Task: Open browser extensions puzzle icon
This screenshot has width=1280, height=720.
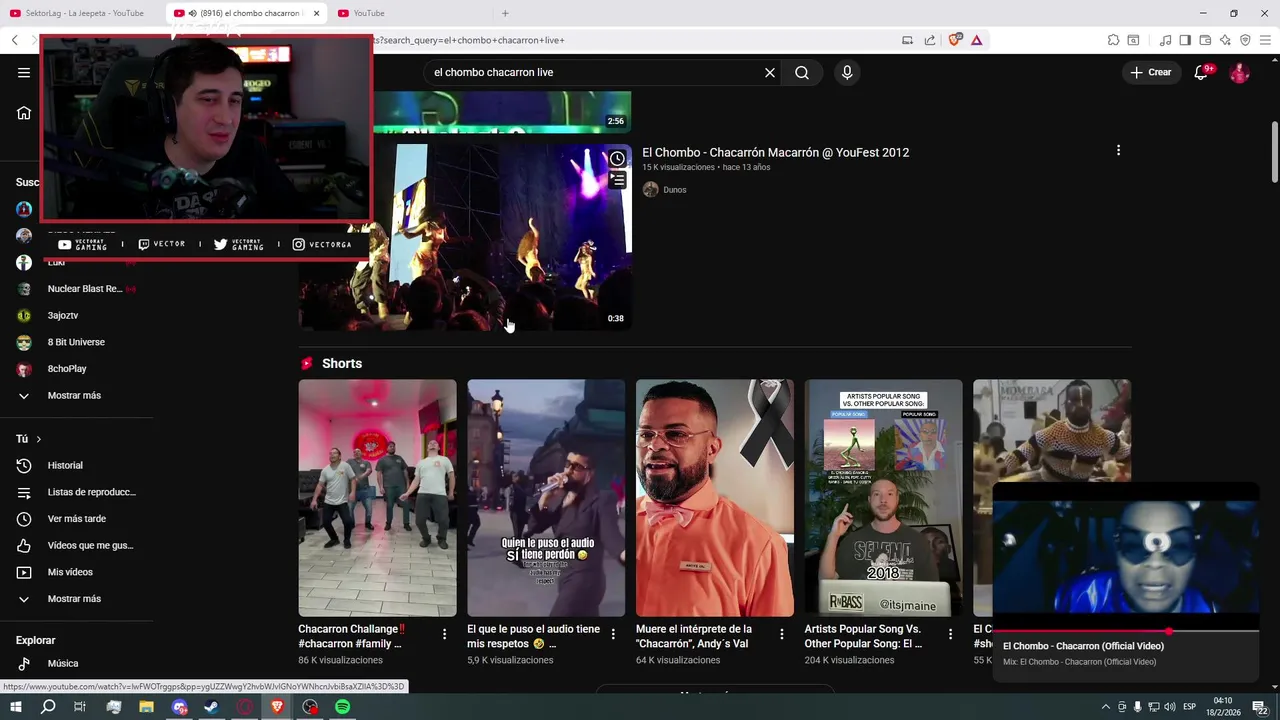Action: pyautogui.click(x=1113, y=40)
